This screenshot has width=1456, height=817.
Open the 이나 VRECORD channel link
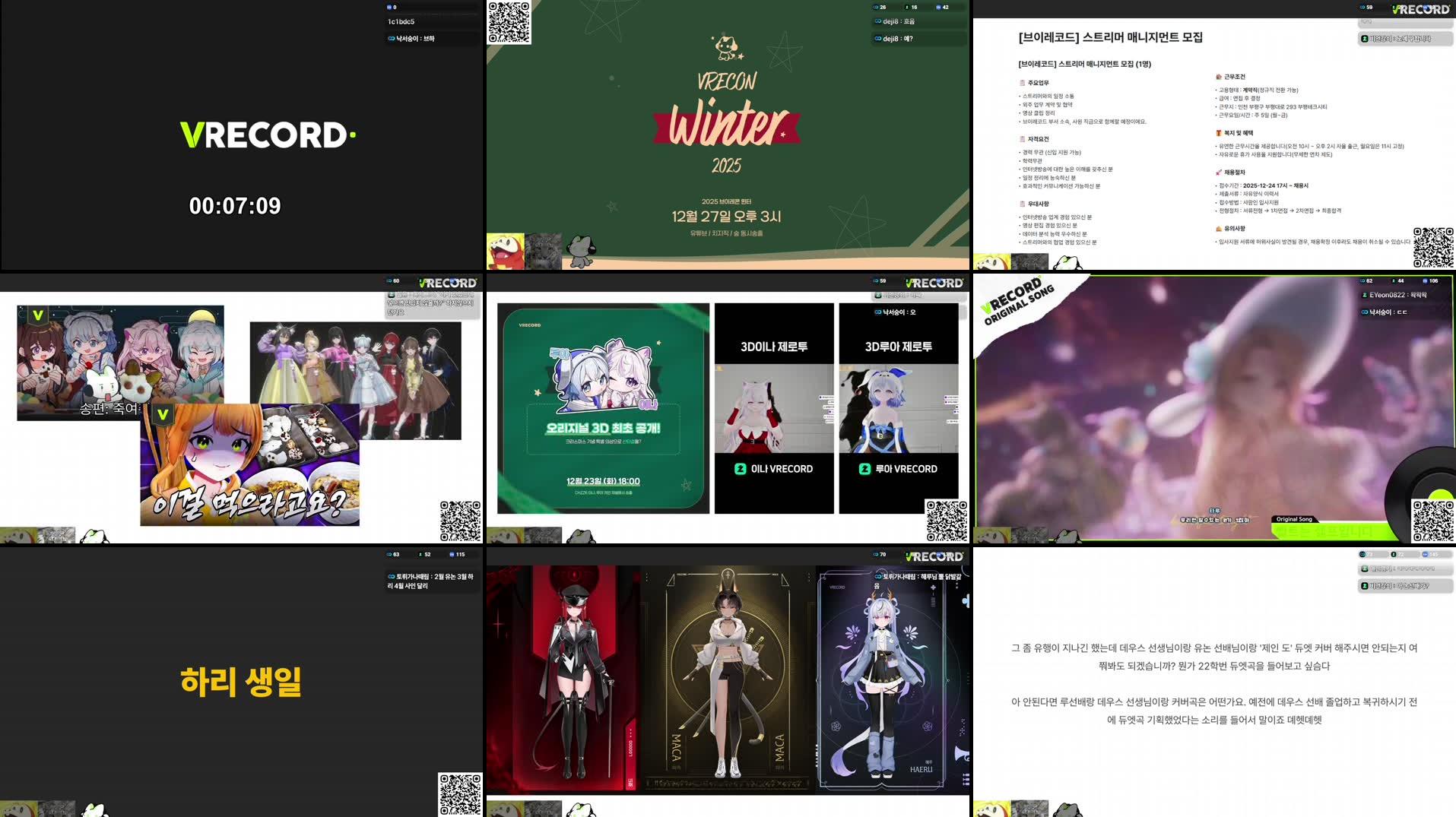(x=774, y=469)
